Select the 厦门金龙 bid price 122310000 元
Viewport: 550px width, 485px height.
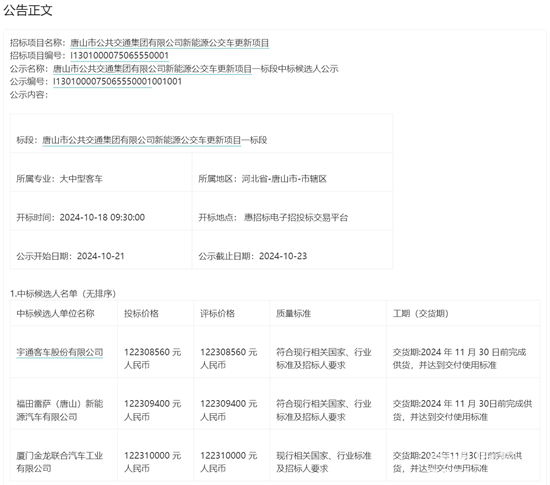pos(155,456)
